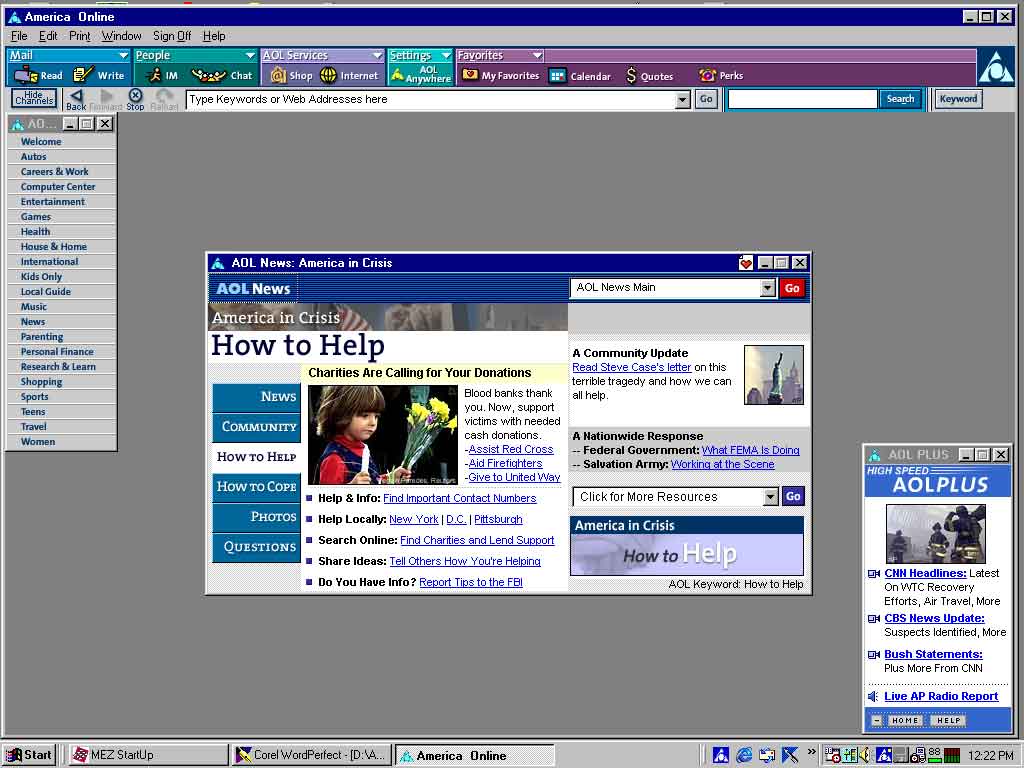Play Bush Statements video icon
This screenshot has height=768, width=1024.
coord(873,654)
